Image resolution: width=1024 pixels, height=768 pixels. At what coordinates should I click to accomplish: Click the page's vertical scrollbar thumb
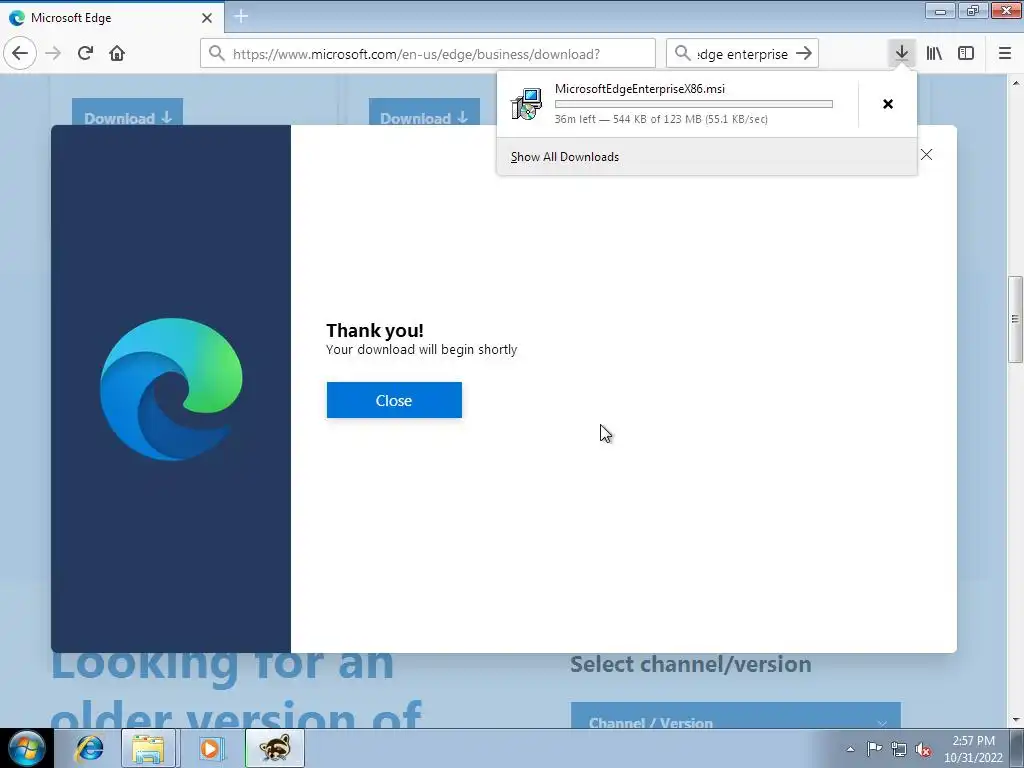point(1015,319)
